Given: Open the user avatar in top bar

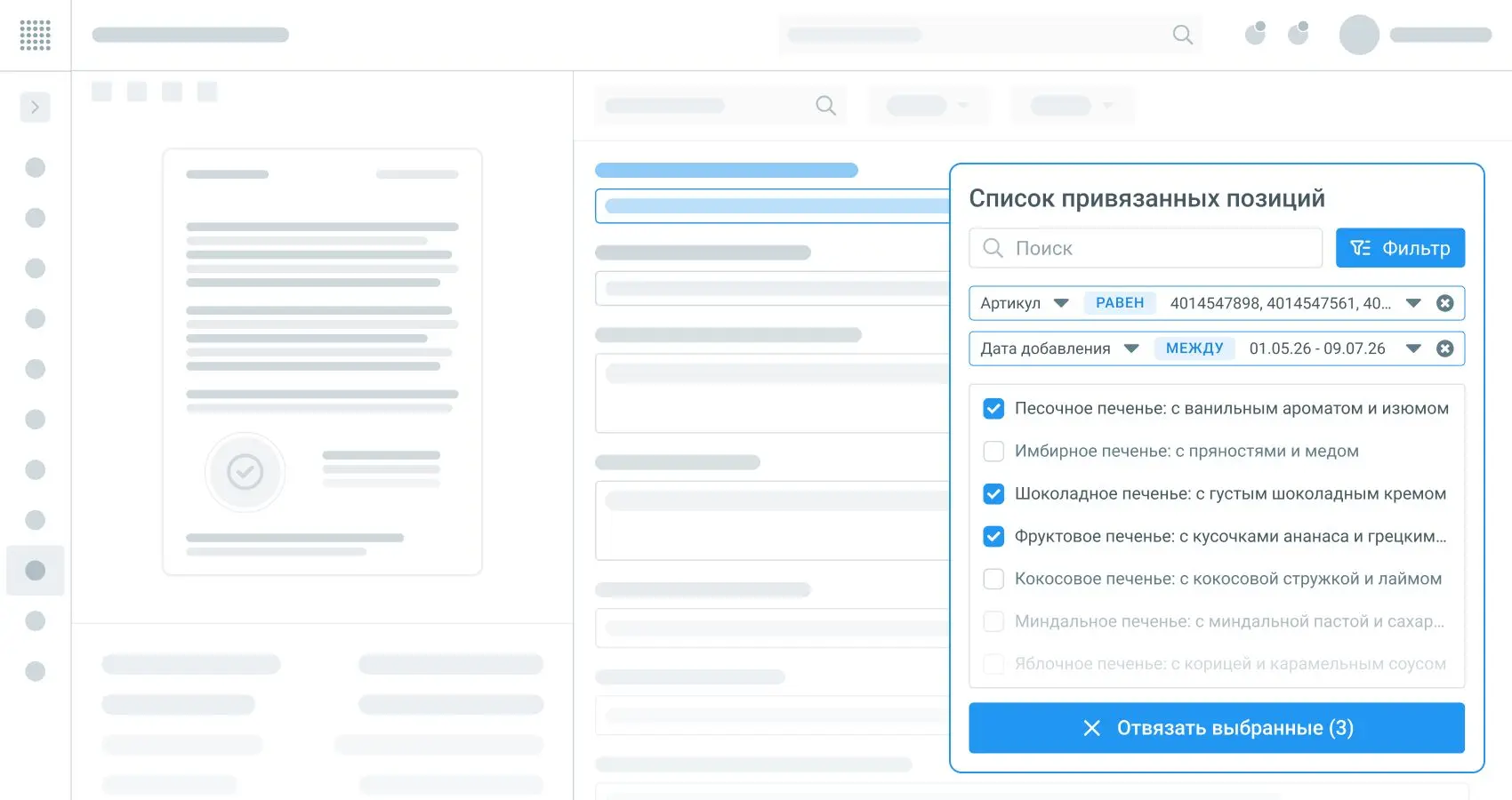Looking at the screenshot, I should 1359,35.
